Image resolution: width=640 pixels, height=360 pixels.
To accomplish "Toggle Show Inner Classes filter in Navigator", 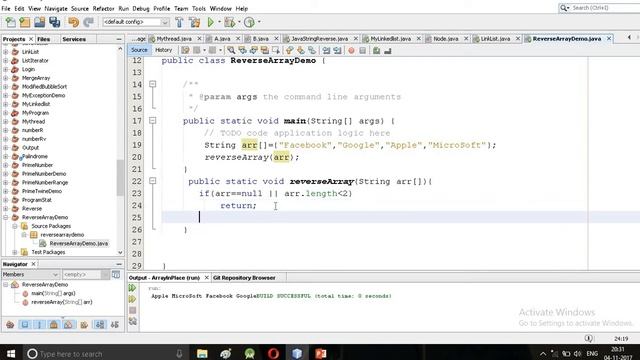I will click(x=68, y=325).
